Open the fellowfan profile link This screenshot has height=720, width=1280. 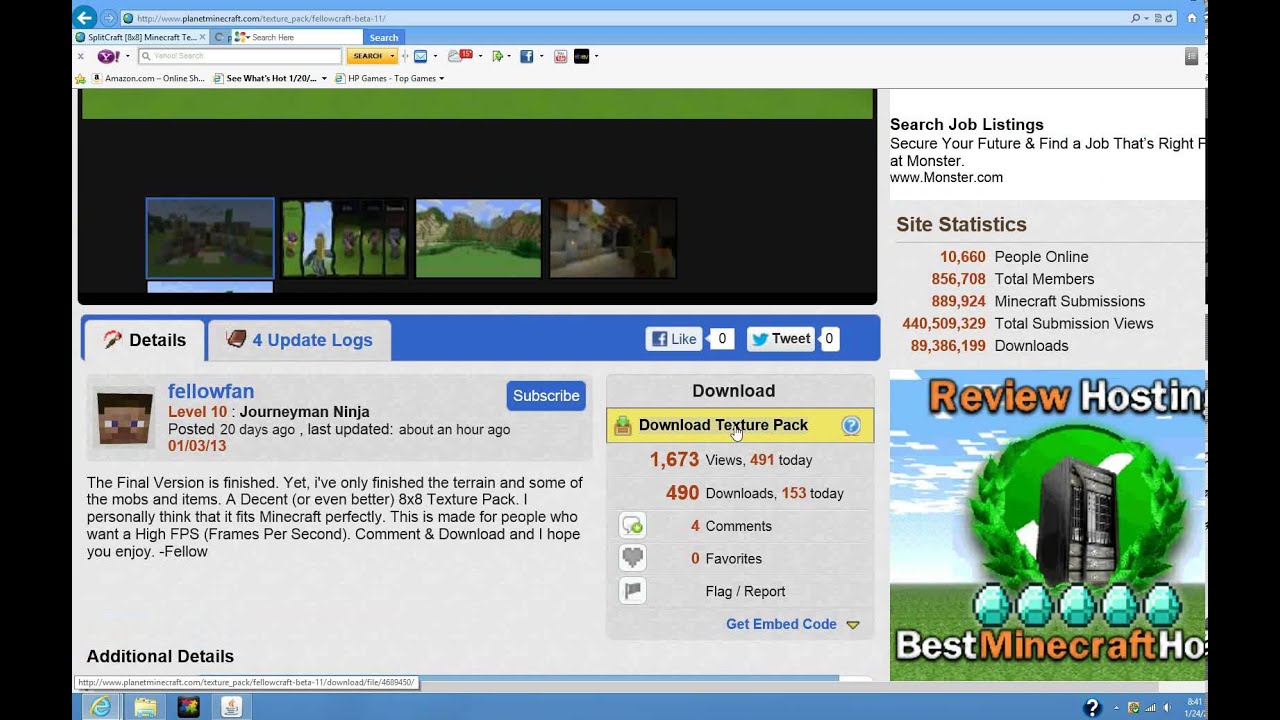click(211, 391)
